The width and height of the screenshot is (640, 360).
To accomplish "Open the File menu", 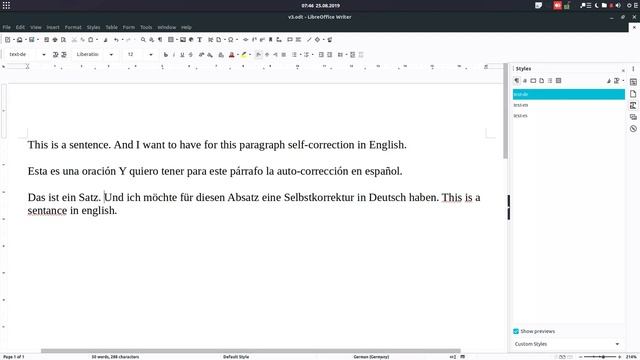I will 7,27.
